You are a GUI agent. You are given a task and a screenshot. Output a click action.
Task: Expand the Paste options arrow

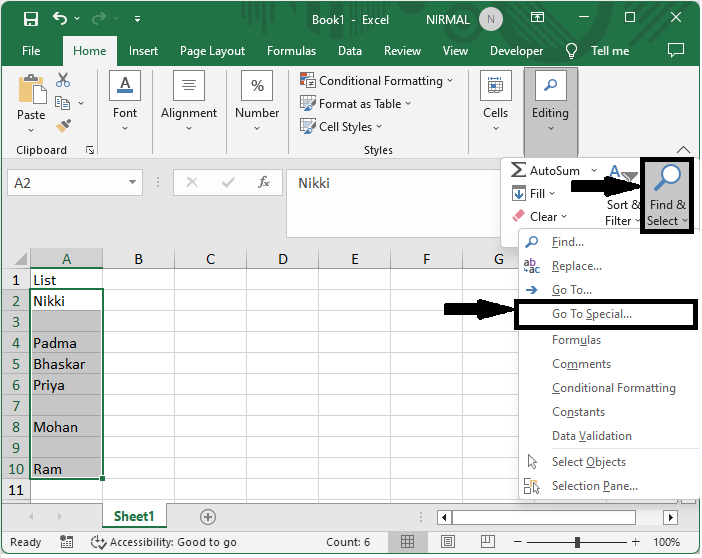pos(31,130)
